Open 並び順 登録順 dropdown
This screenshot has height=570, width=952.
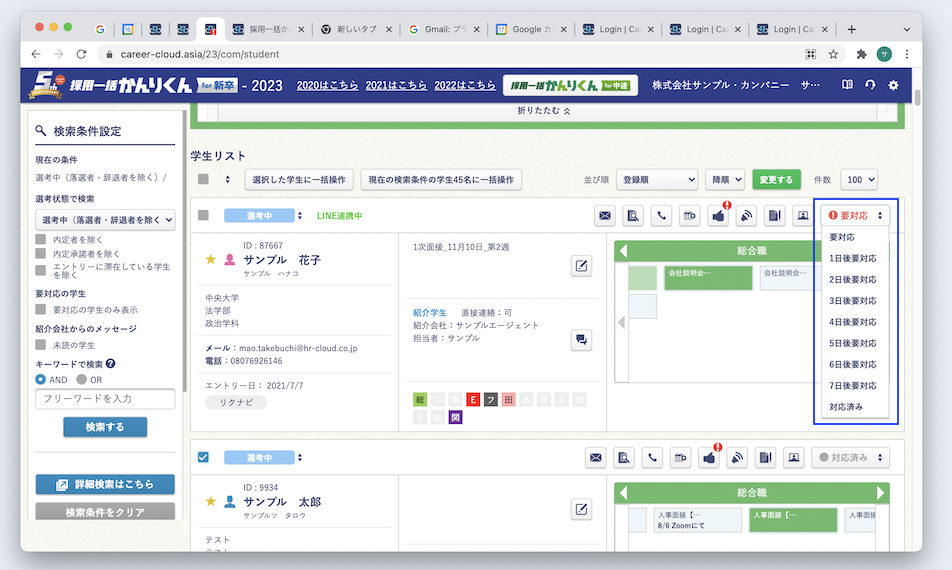pyautogui.click(x=657, y=180)
